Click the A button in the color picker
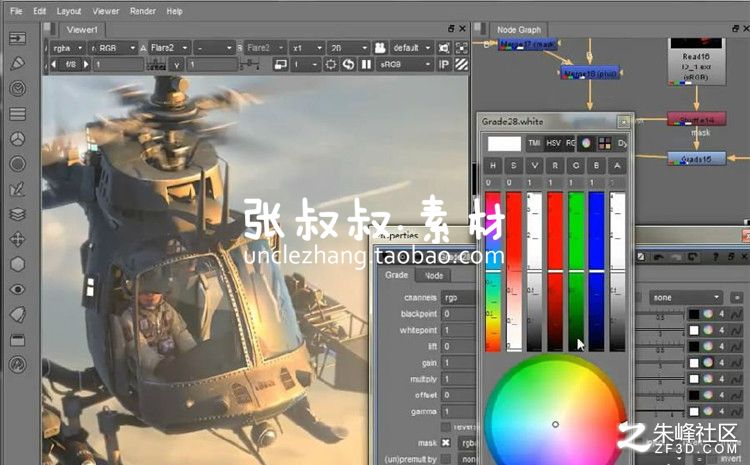This screenshot has height=465, width=750. (x=617, y=166)
